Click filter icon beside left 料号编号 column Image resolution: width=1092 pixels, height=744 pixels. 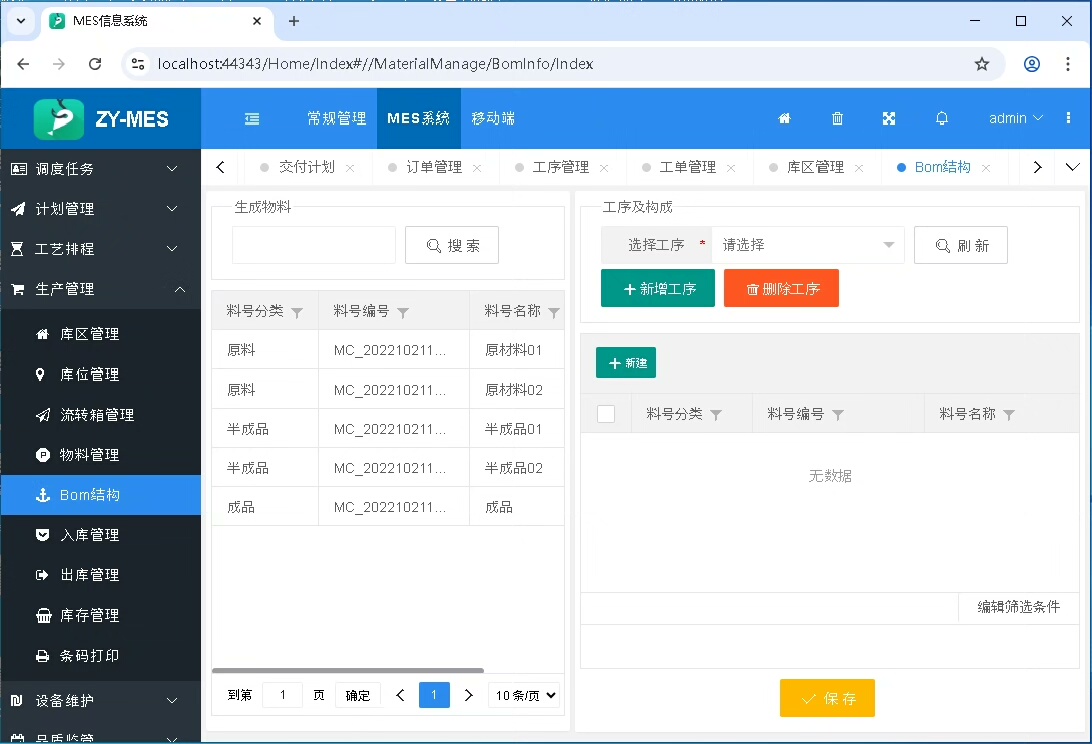(x=403, y=313)
